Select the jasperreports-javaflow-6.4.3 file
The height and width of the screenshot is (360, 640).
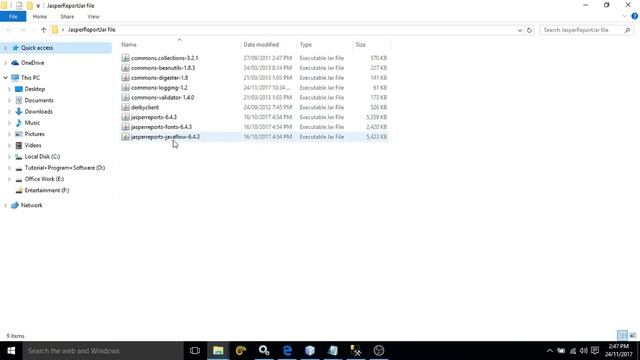(x=165, y=136)
